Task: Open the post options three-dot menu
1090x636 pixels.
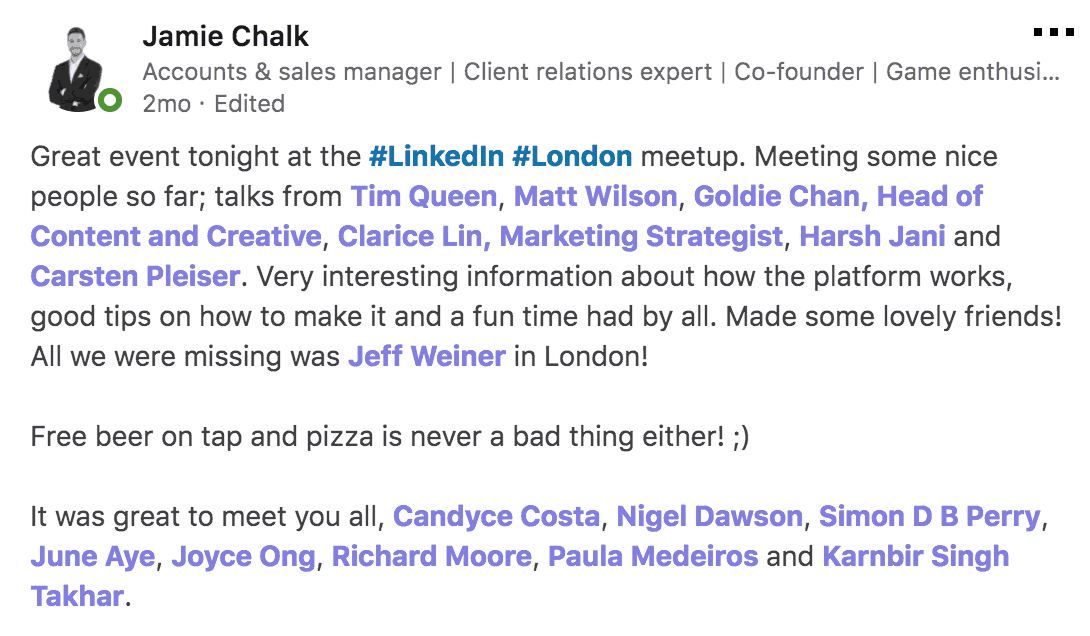Action: pyautogui.click(x=1052, y=32)
